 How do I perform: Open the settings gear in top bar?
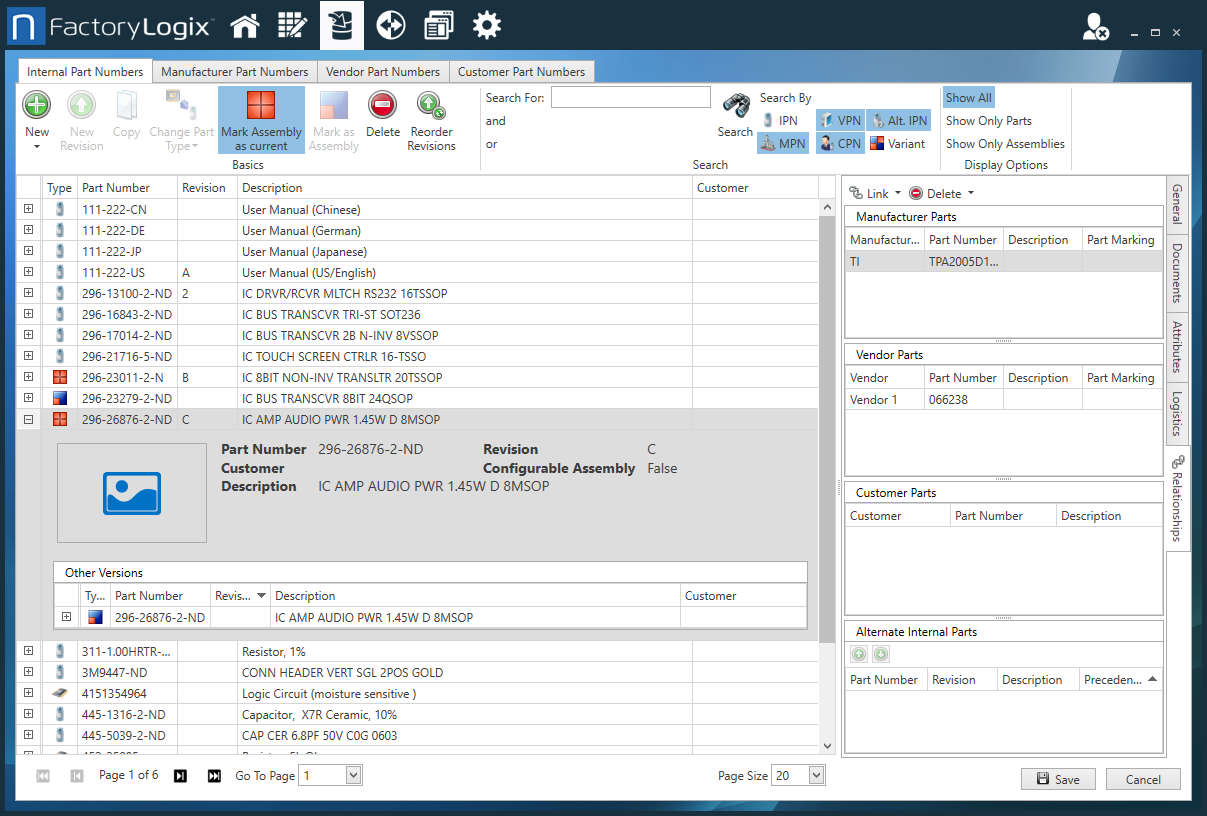point(487,26)
